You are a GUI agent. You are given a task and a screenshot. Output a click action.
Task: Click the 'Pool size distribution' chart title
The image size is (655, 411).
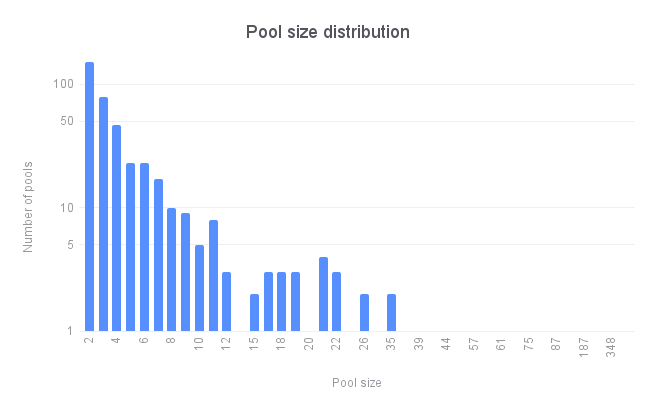pyautogui.click(x=328, y=32)
